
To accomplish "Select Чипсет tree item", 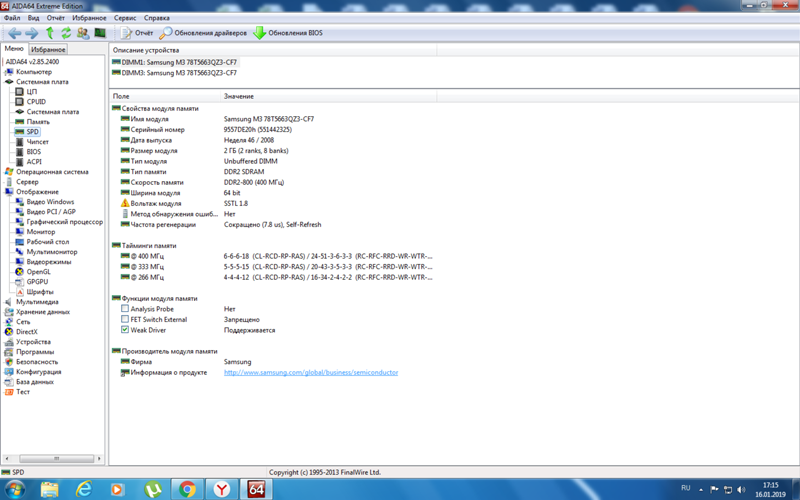I will coord(37,142).
